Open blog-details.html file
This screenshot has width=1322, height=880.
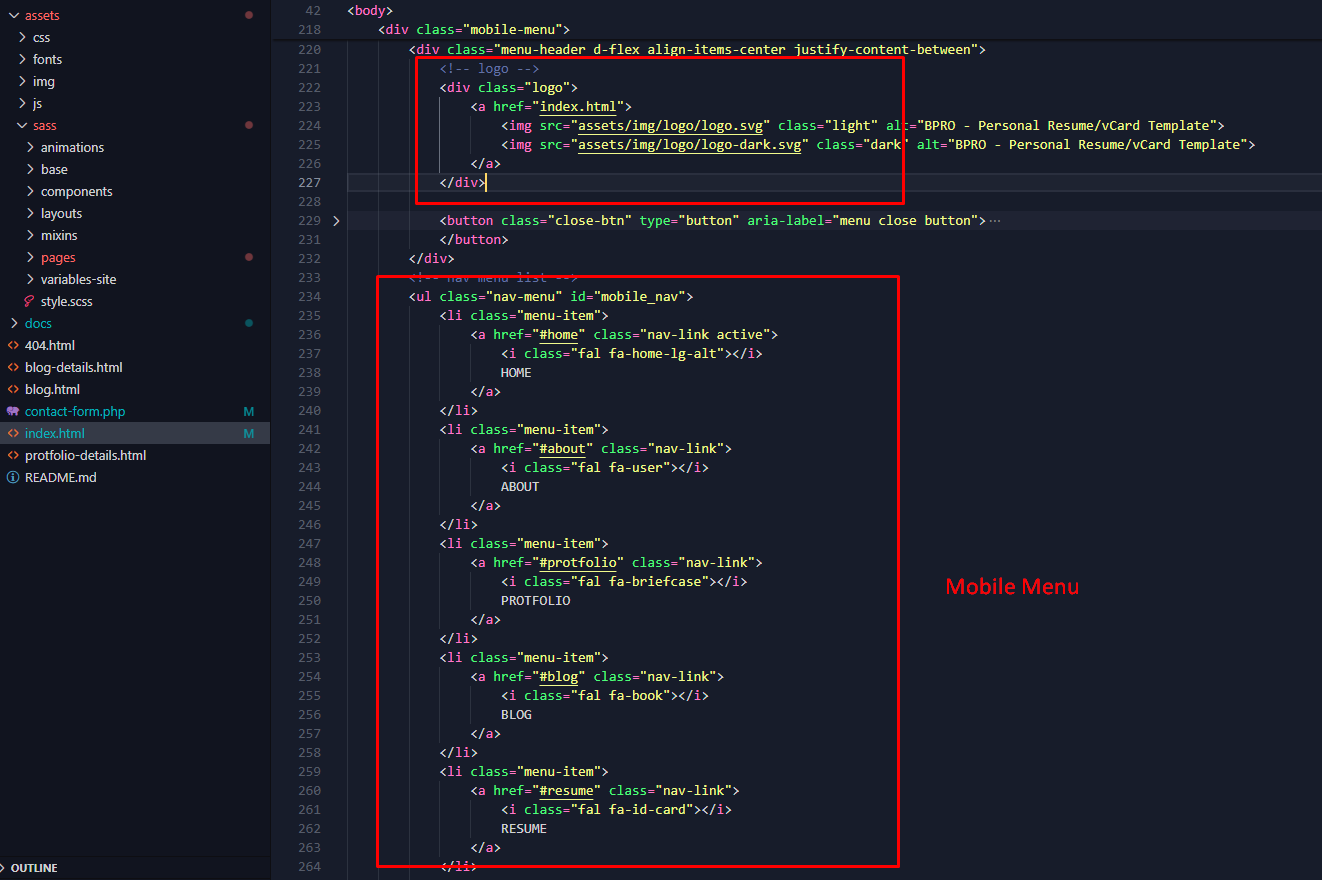(74, 367)
